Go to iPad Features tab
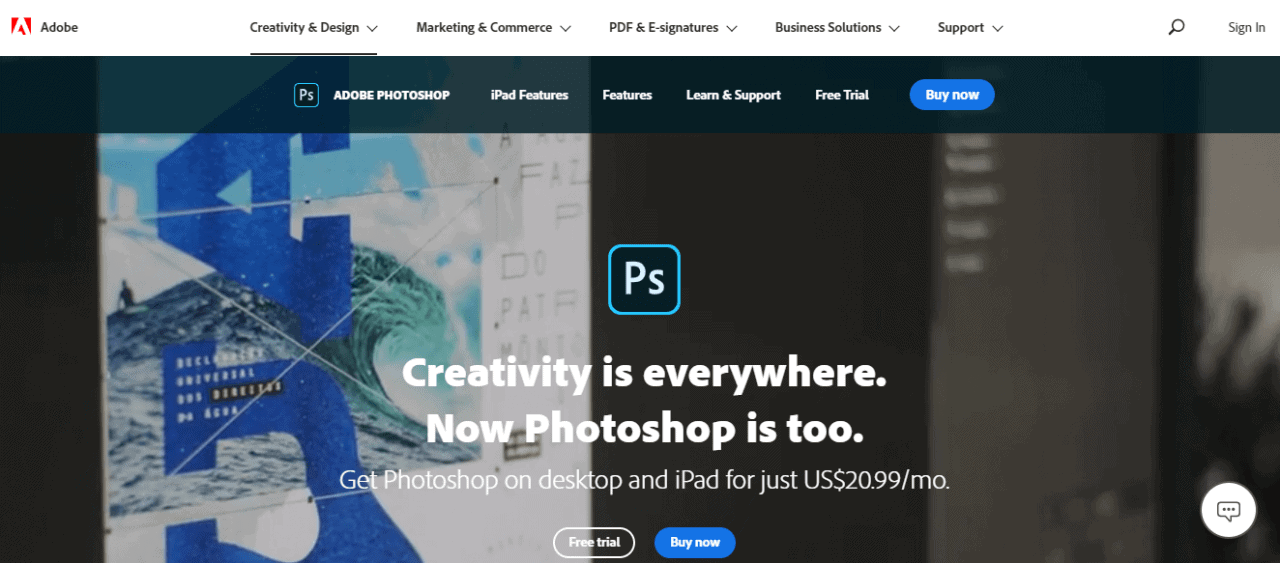This screenshot has width=1280, height=563. 529,95
